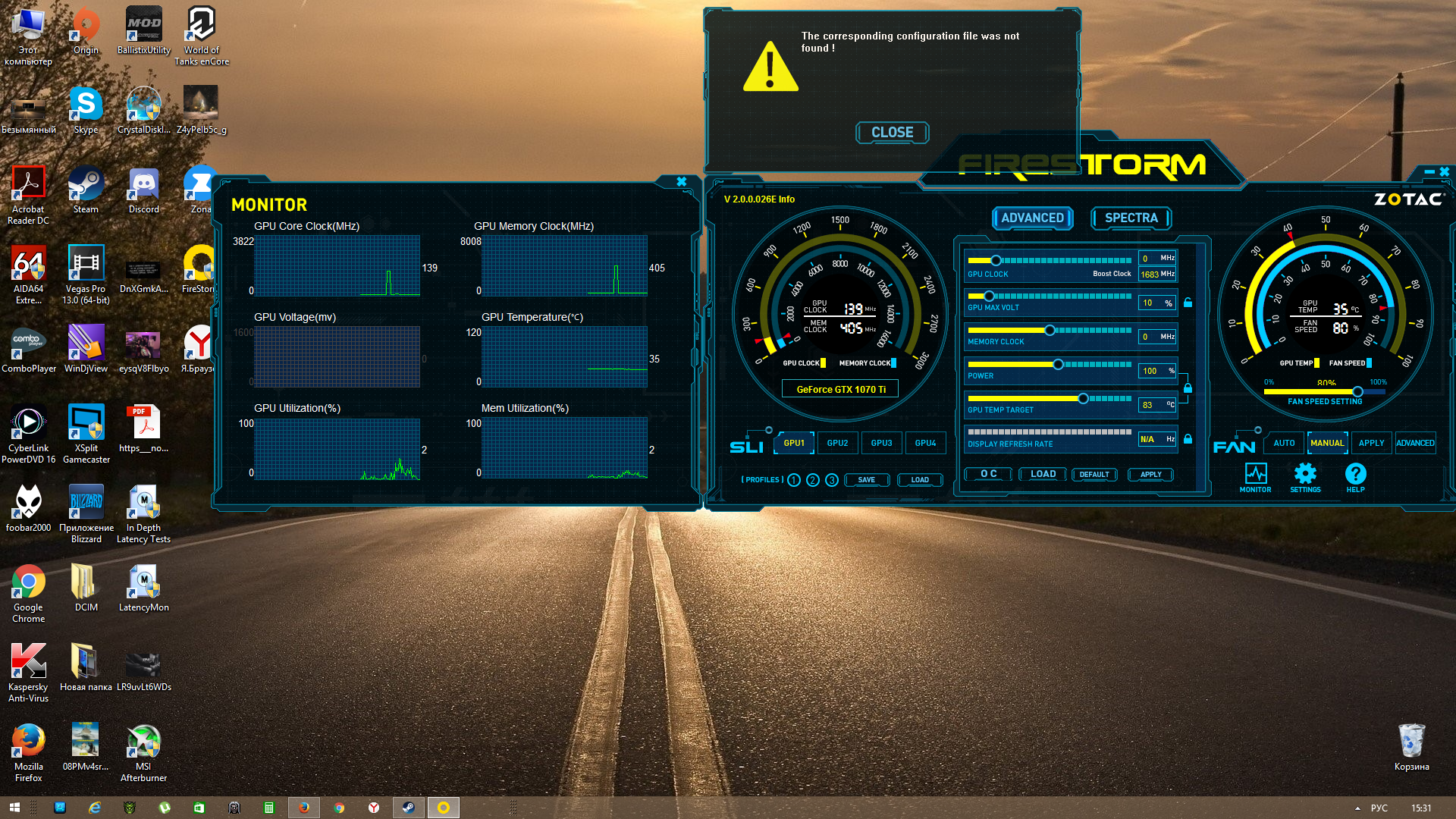1456x819 pixels.
Task: Toggle the Power and Temp Target link lock
Action: pos(1188,388)
